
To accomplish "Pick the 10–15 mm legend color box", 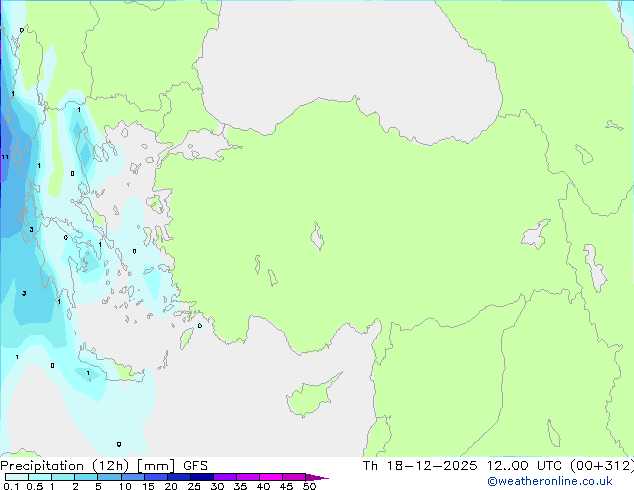I will (x=132, y=477).
